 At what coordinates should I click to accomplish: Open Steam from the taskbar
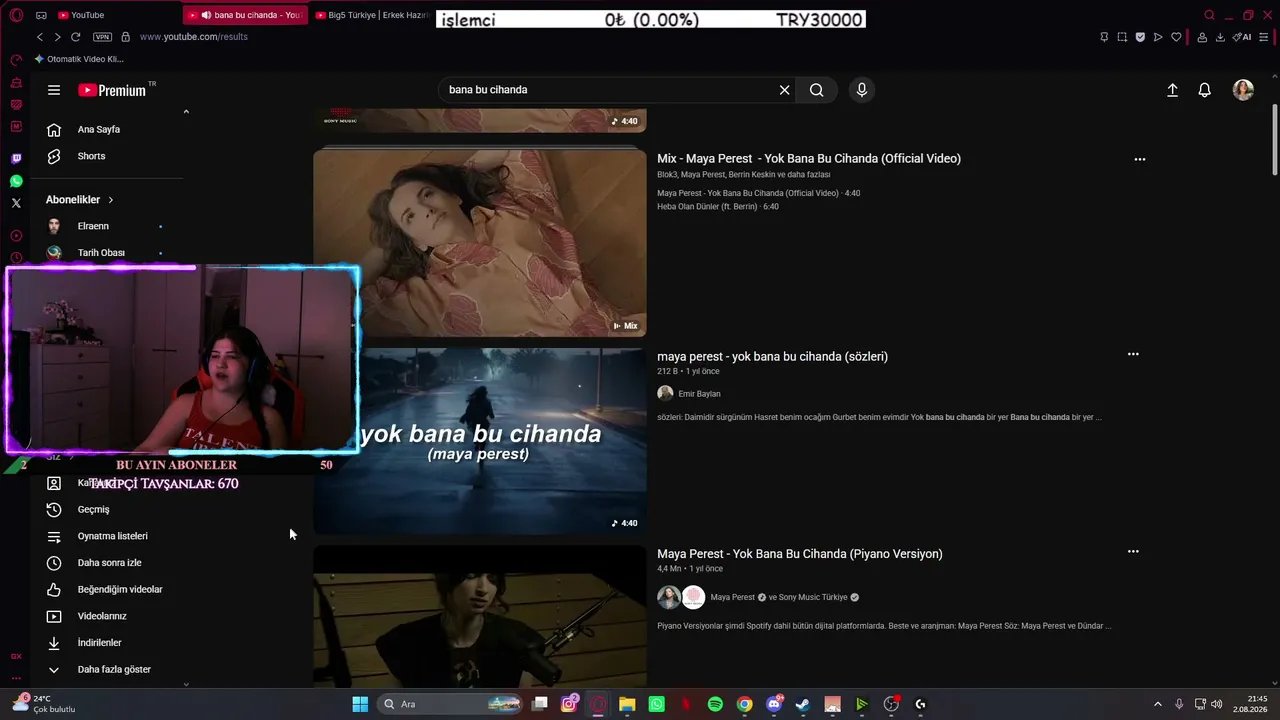coord(802,704)
